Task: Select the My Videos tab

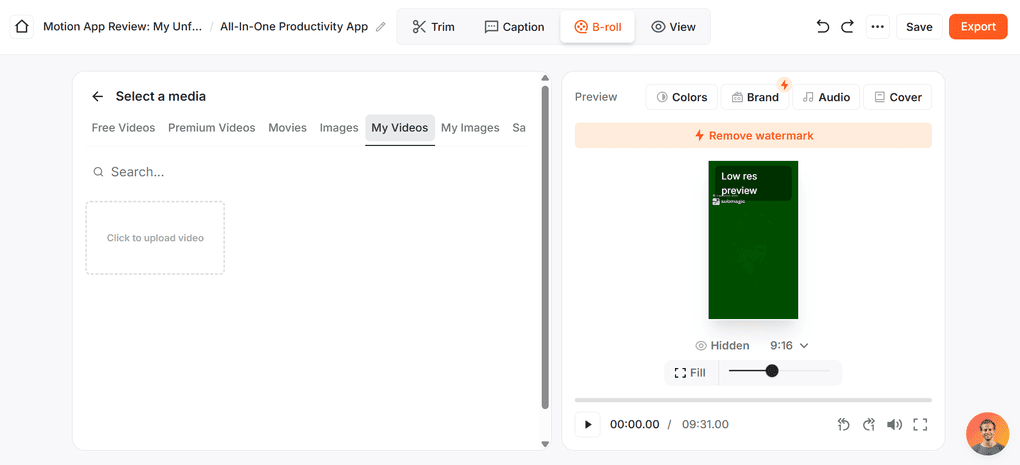Action: tap(400, 127)
